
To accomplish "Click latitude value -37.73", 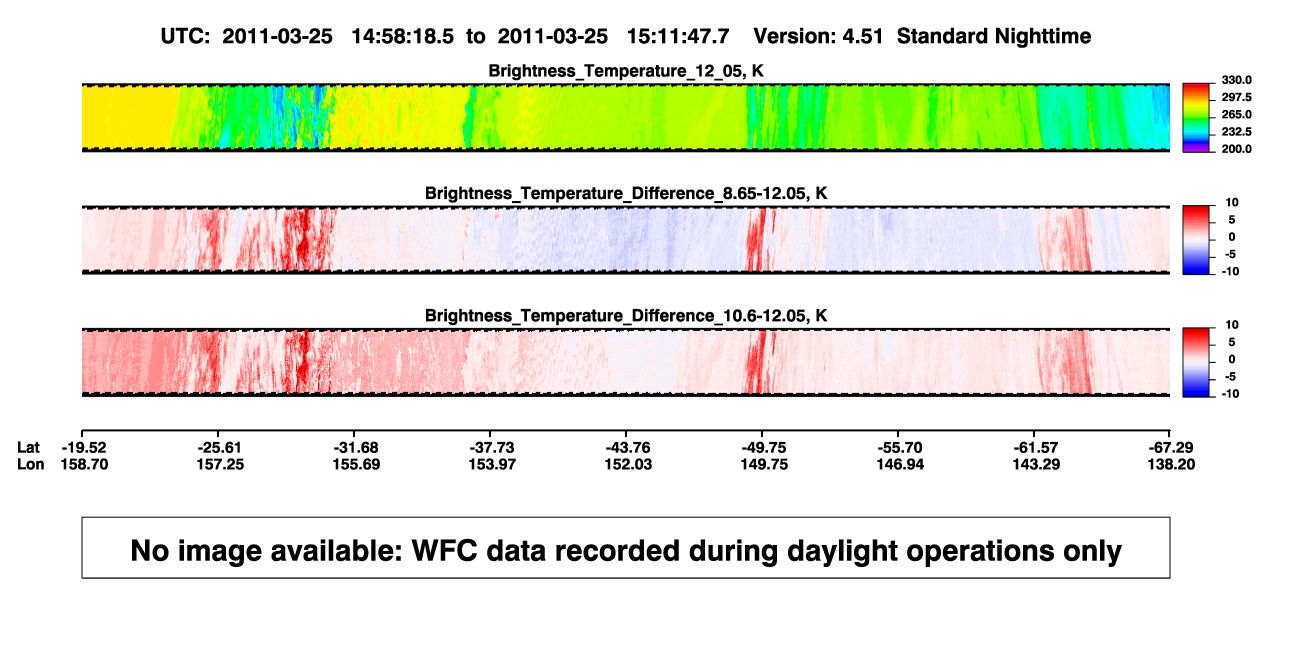I will click(x=491, y=447).
